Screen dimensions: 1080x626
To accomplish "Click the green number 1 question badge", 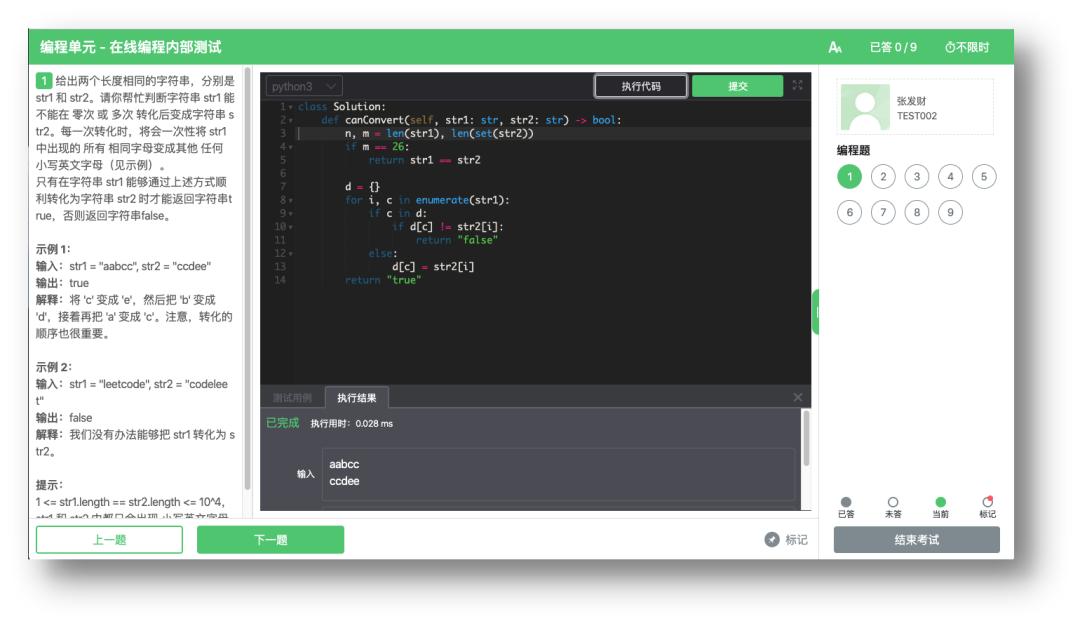I will coord(44,81).
